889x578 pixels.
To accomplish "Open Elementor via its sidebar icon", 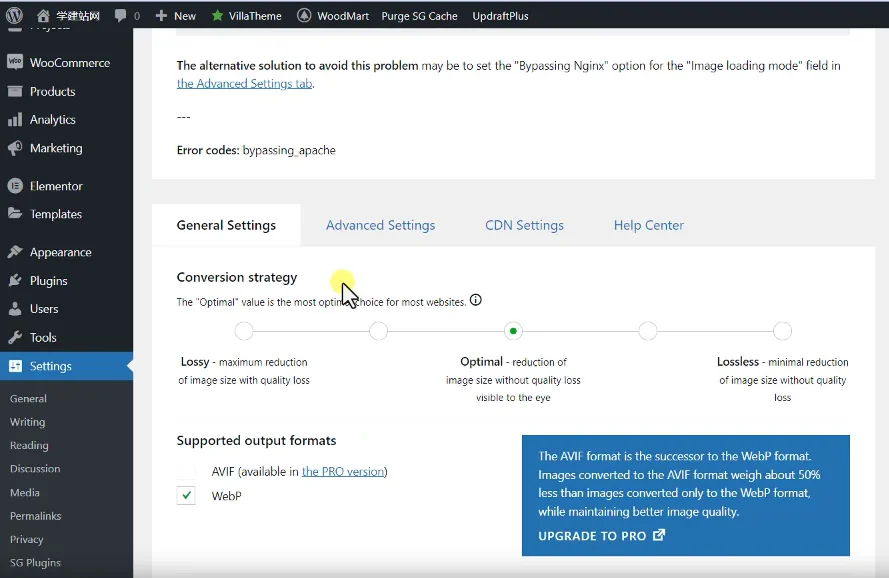I will pos(15,186).
